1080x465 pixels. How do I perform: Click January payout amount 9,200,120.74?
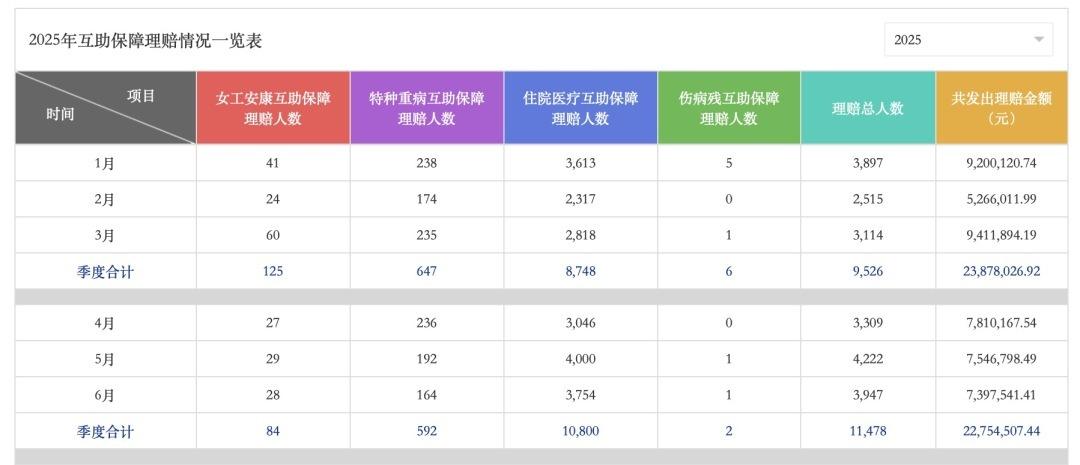pos(1001,163)
